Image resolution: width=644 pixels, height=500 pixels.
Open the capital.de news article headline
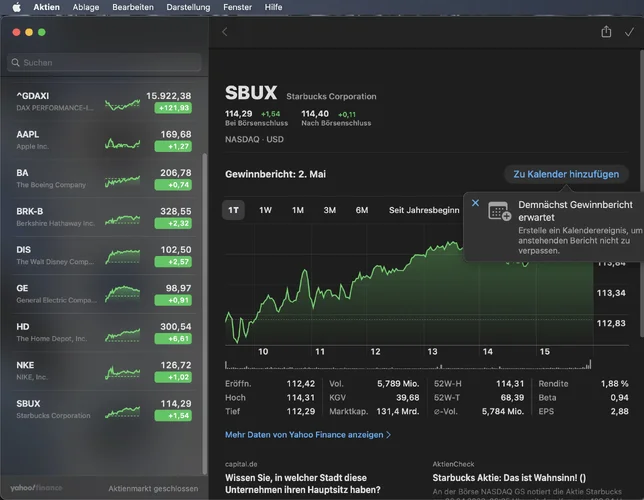303,484
